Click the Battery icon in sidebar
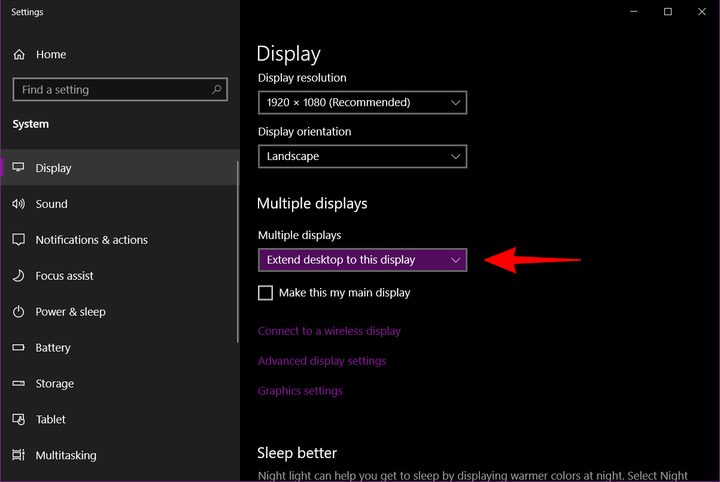 pos(18,347)
